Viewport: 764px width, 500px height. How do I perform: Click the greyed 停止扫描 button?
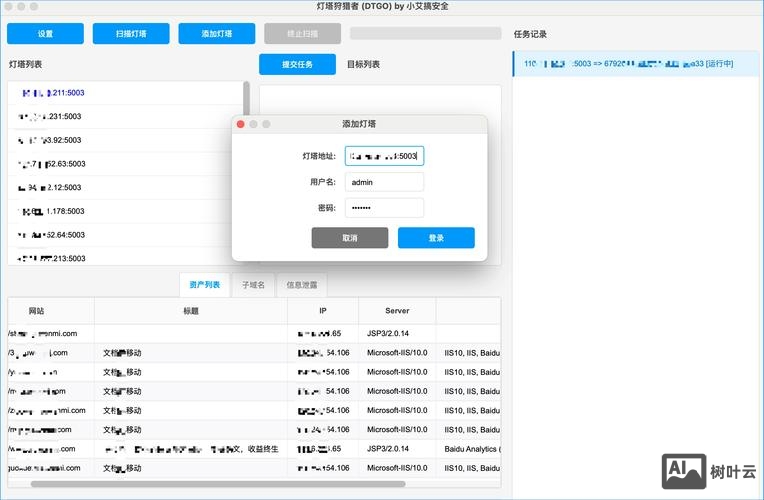tap(303, 34)
